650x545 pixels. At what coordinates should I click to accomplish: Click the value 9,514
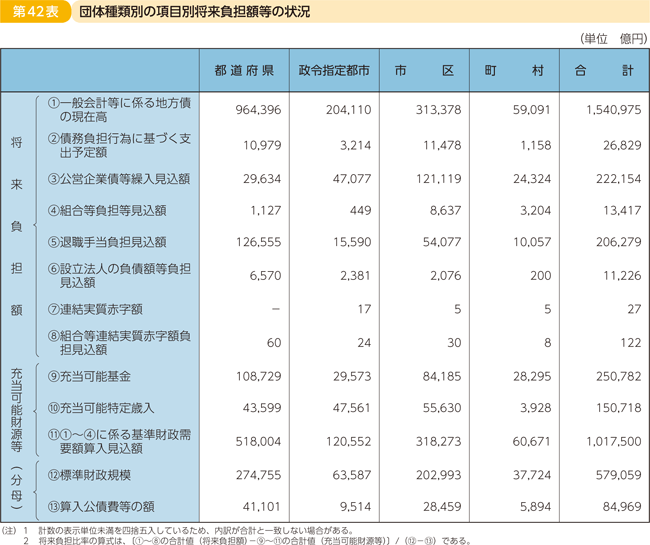355,506
